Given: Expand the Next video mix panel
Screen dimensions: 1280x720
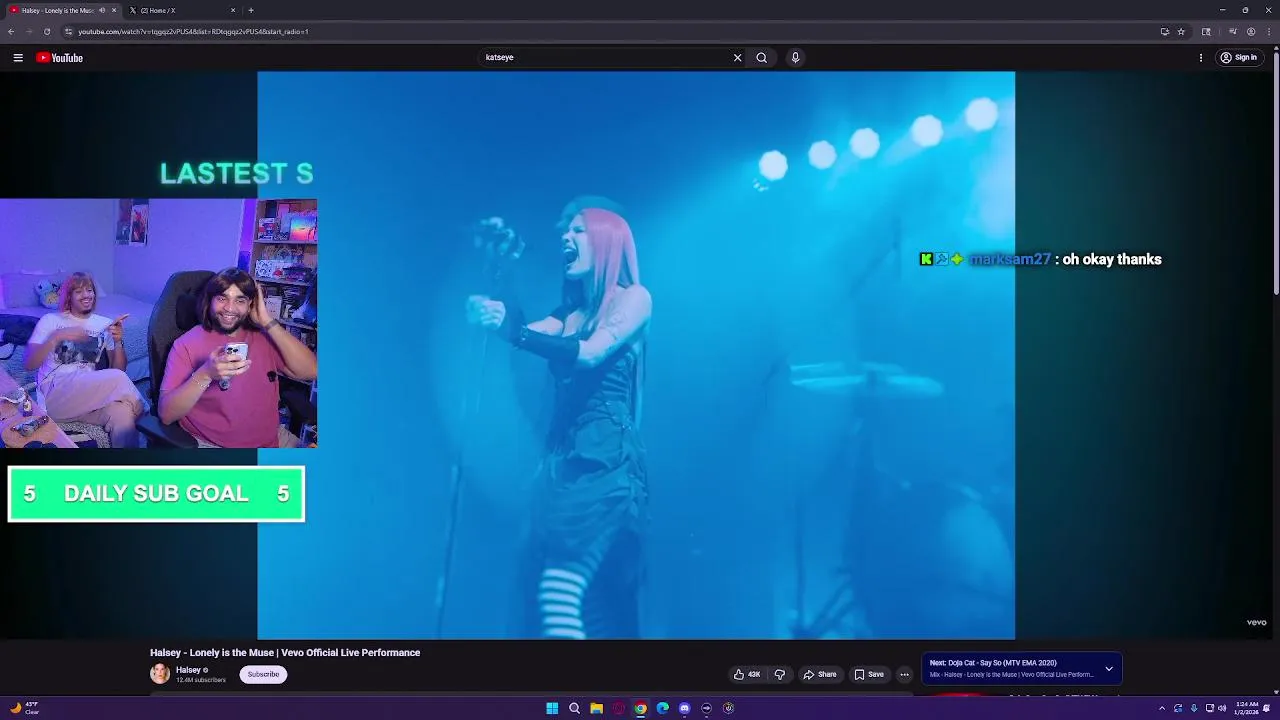Looking at the screenshot, I should point(1109,669).
